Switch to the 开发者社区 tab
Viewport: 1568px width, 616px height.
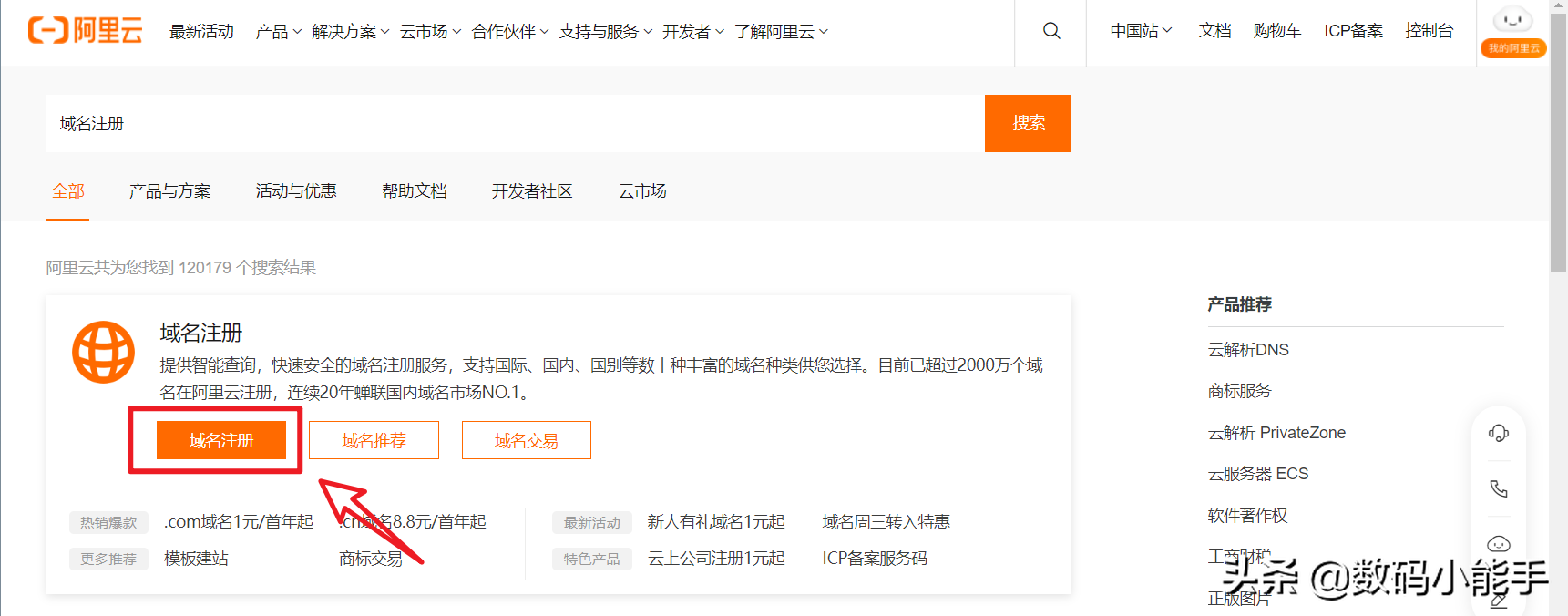tap(532, 191)
